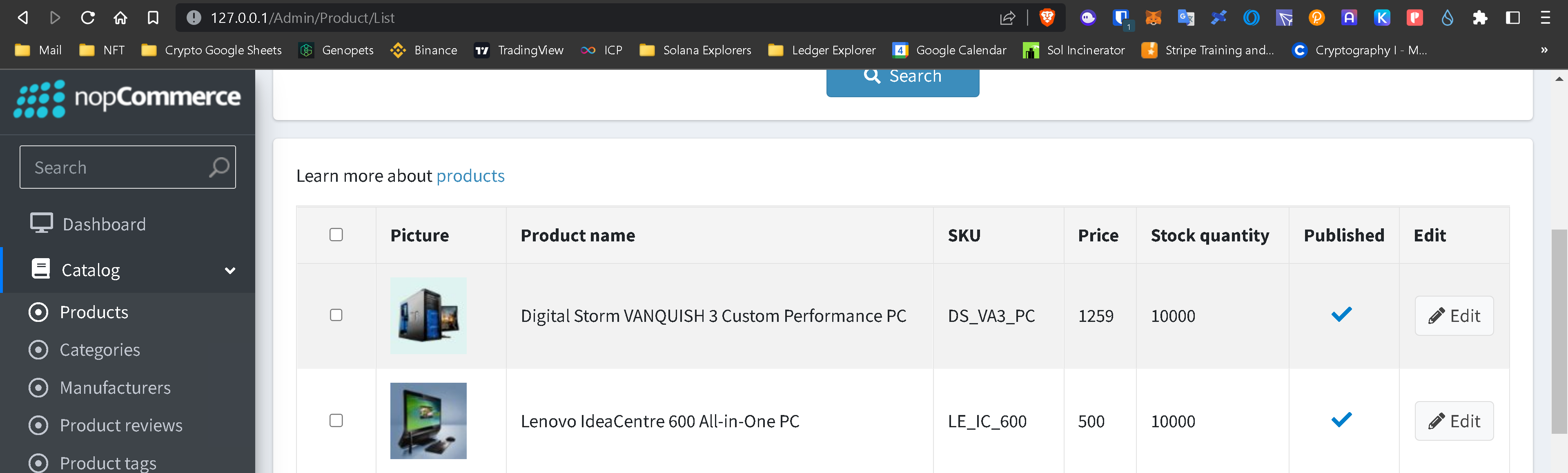This screenshot has width=1568, height=473.
Task: Open Crypto Google Sheets bookmark folder
Action: [x=212, y=50]
